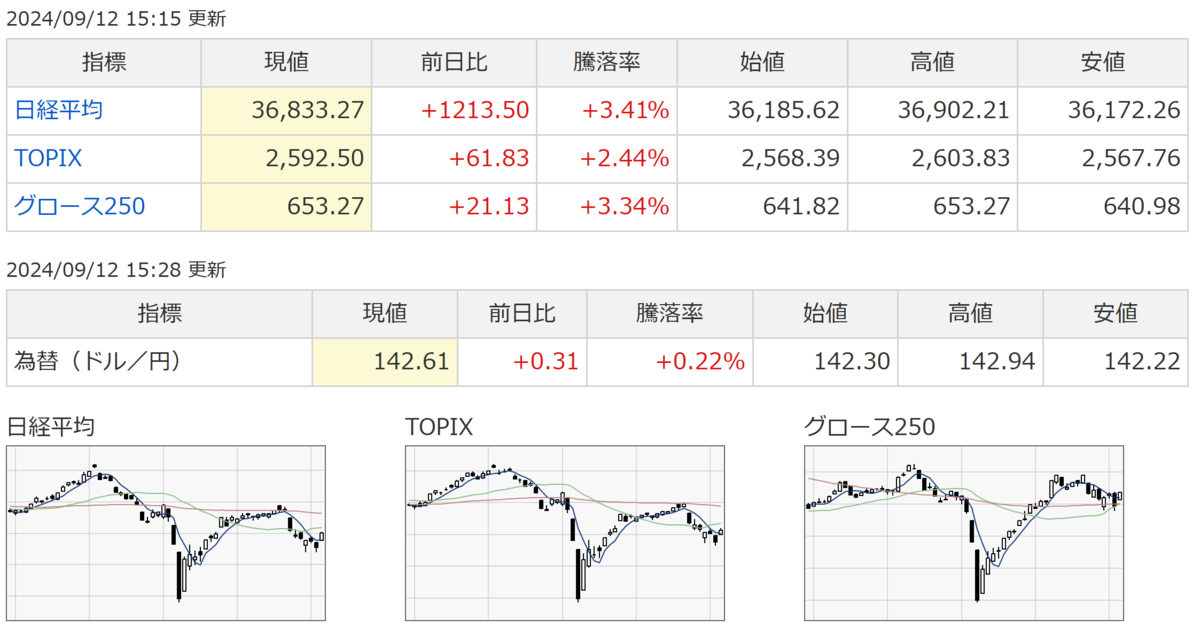
Task: Open the グロース250 index link
Action: pos(80,207)
